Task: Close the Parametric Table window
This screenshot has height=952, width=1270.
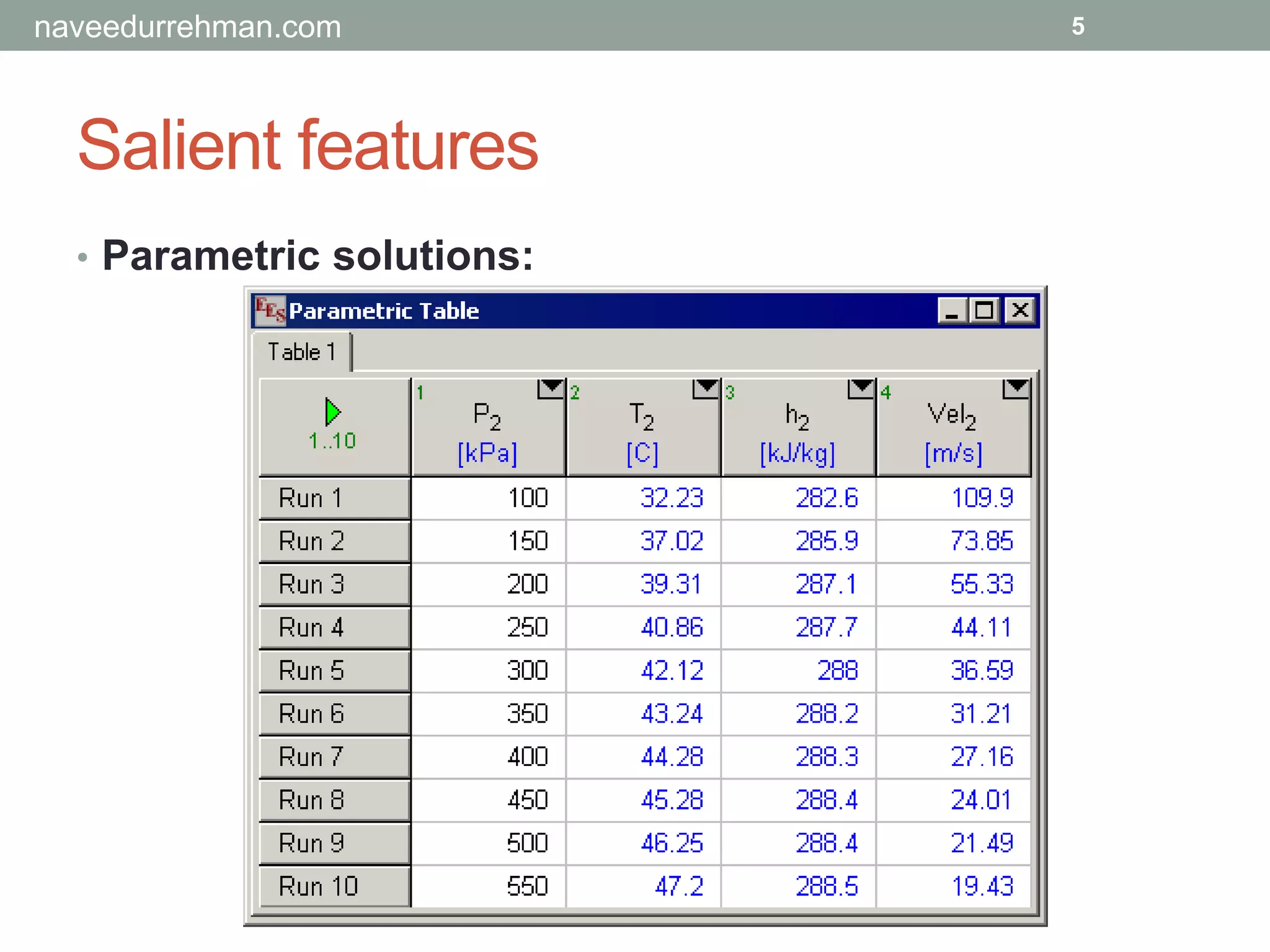Action: tap(1020, 310)
